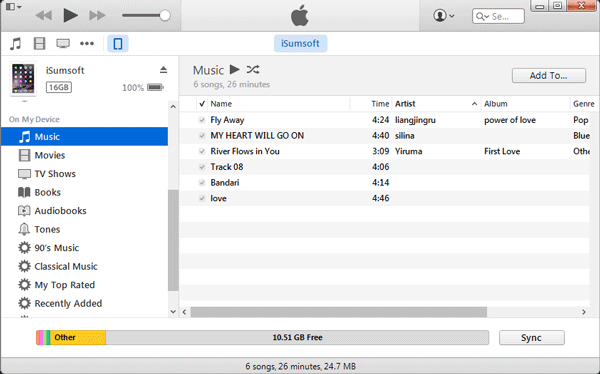Select the device icon button
The width and height of the screenshot is (600, 374).
point(118,44)
